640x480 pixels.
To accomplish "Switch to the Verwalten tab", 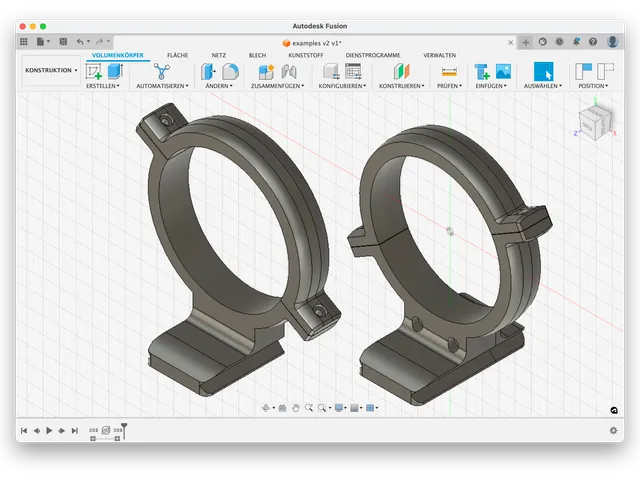I will [440, 55].
